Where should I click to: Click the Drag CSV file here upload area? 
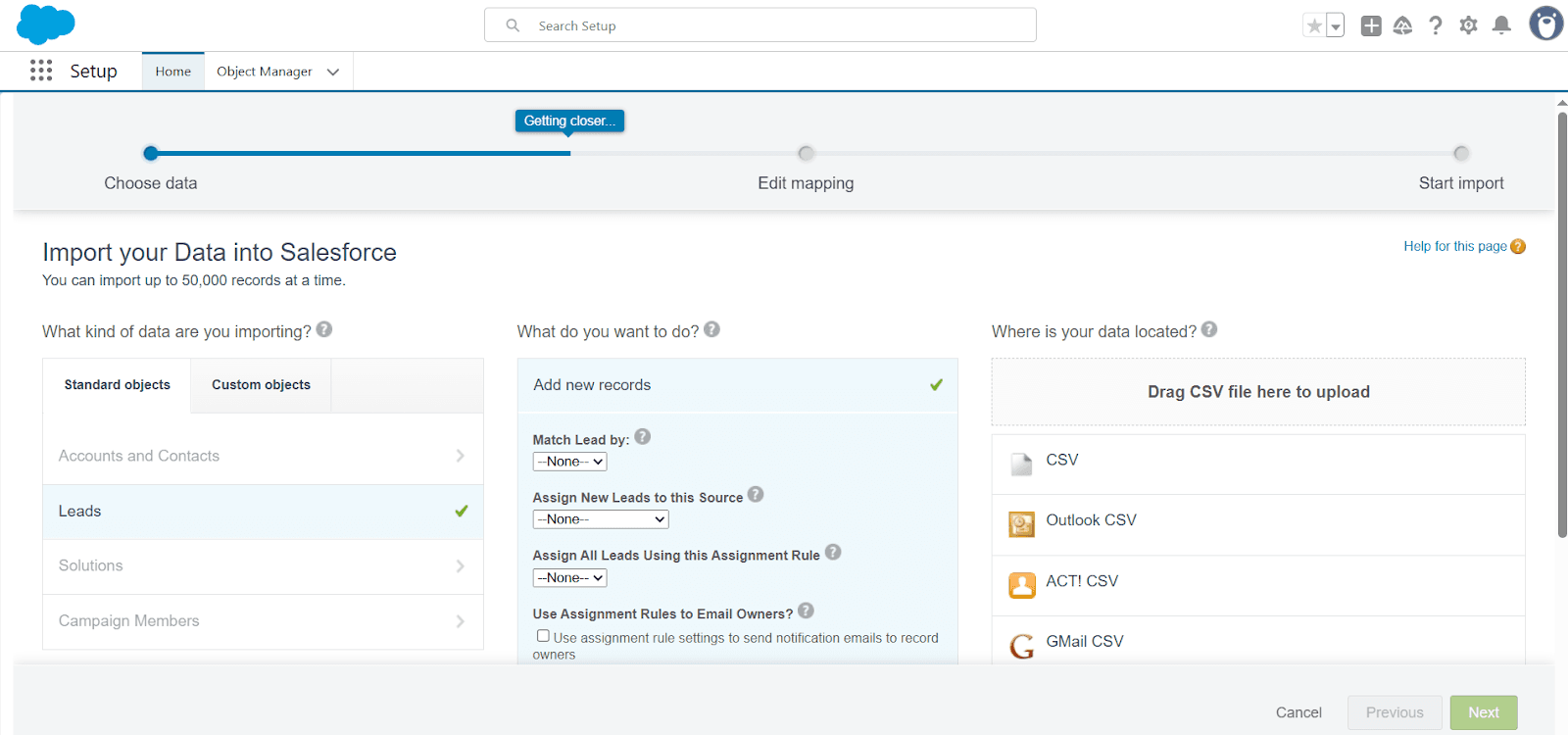click(x=1258, y=392)
